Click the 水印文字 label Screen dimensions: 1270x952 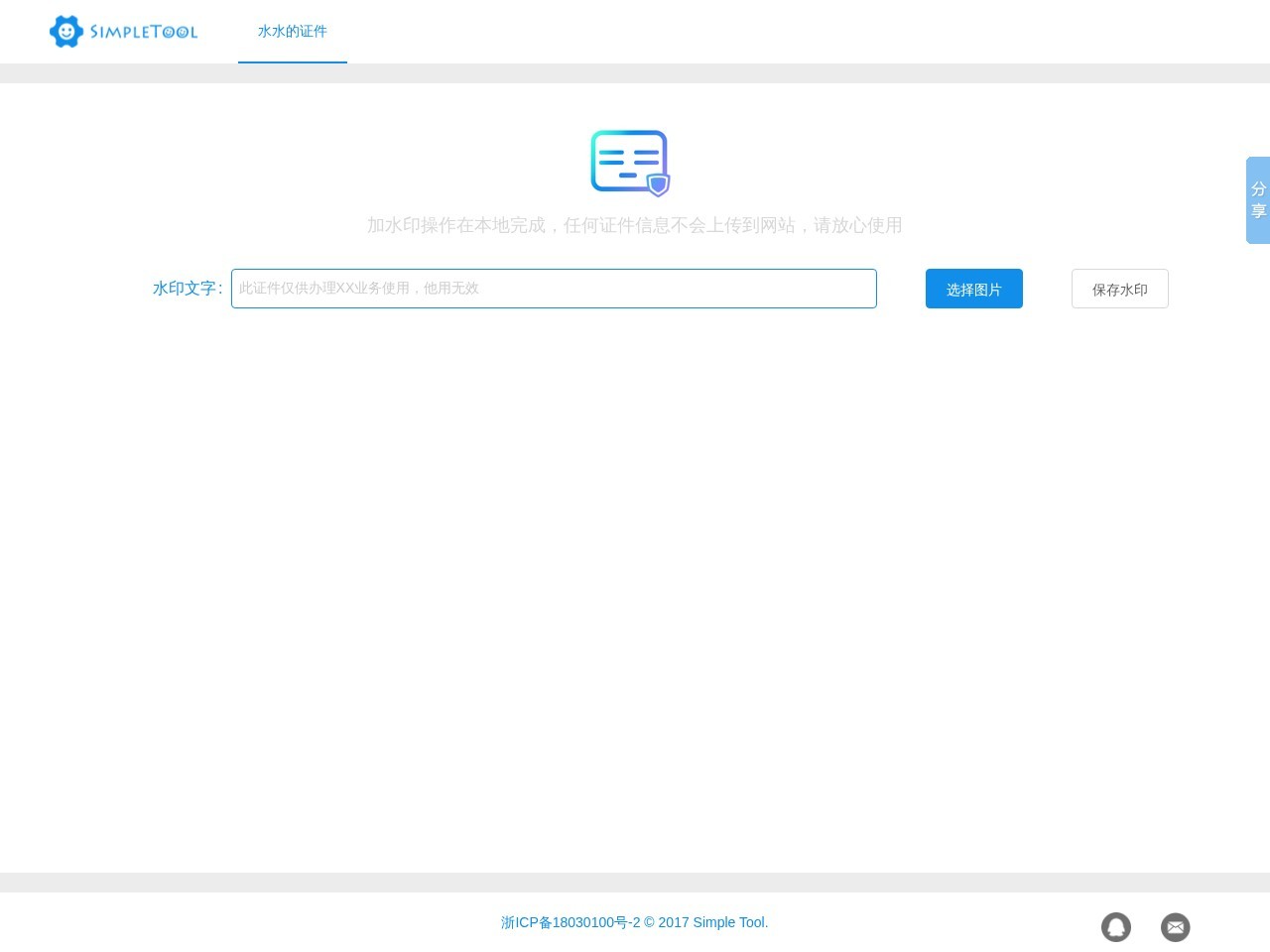click(186, 289)
